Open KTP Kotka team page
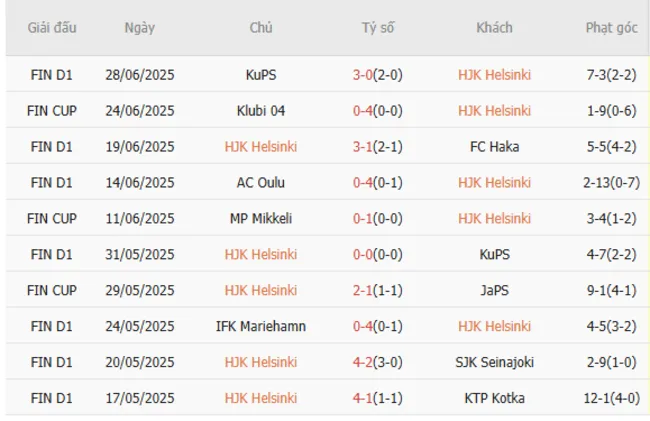The width and height of the screenshot is (650, 421). (x=494, y=398)
